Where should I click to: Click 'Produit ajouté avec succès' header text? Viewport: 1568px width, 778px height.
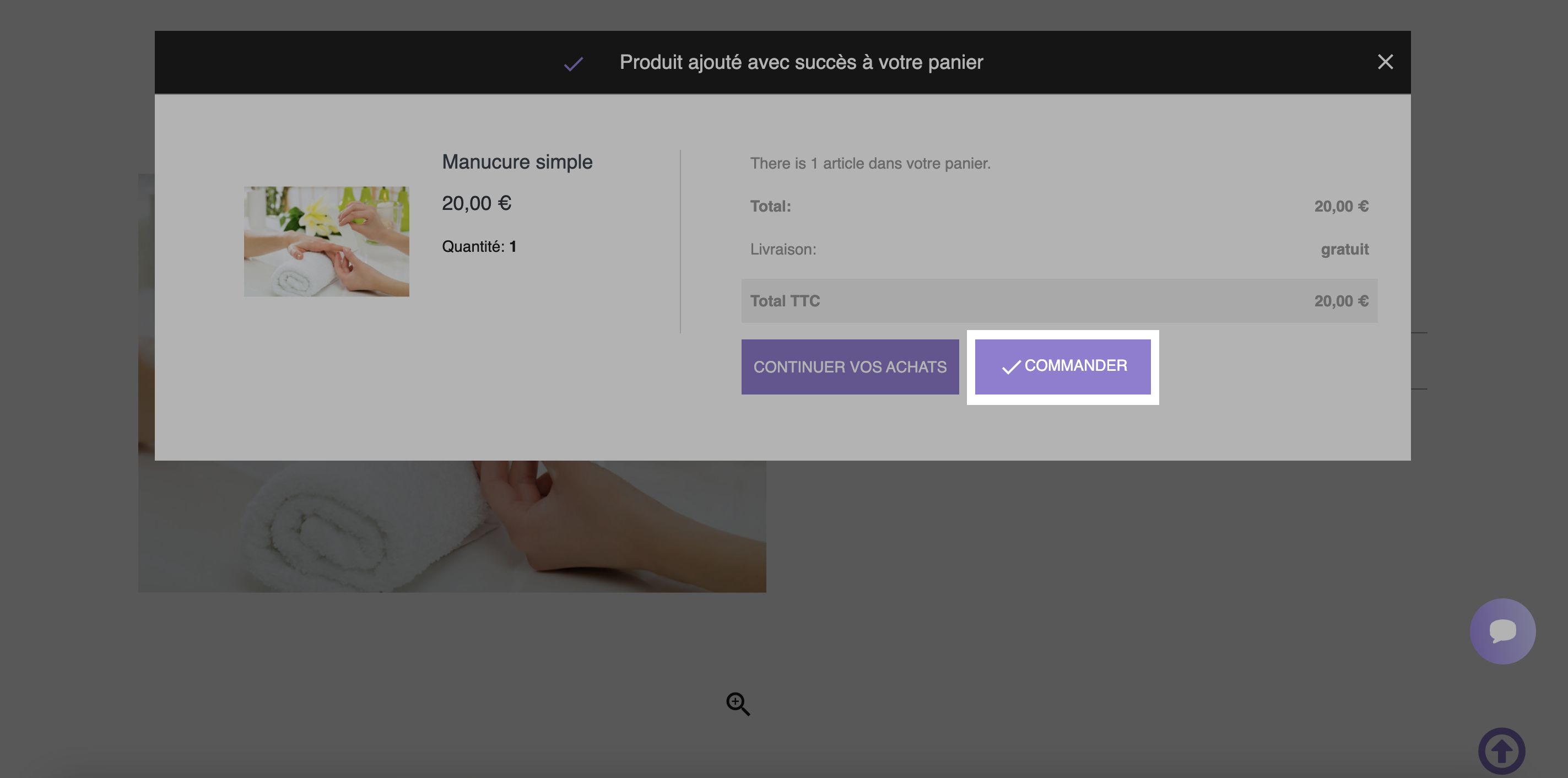click(x=801, y=62)
